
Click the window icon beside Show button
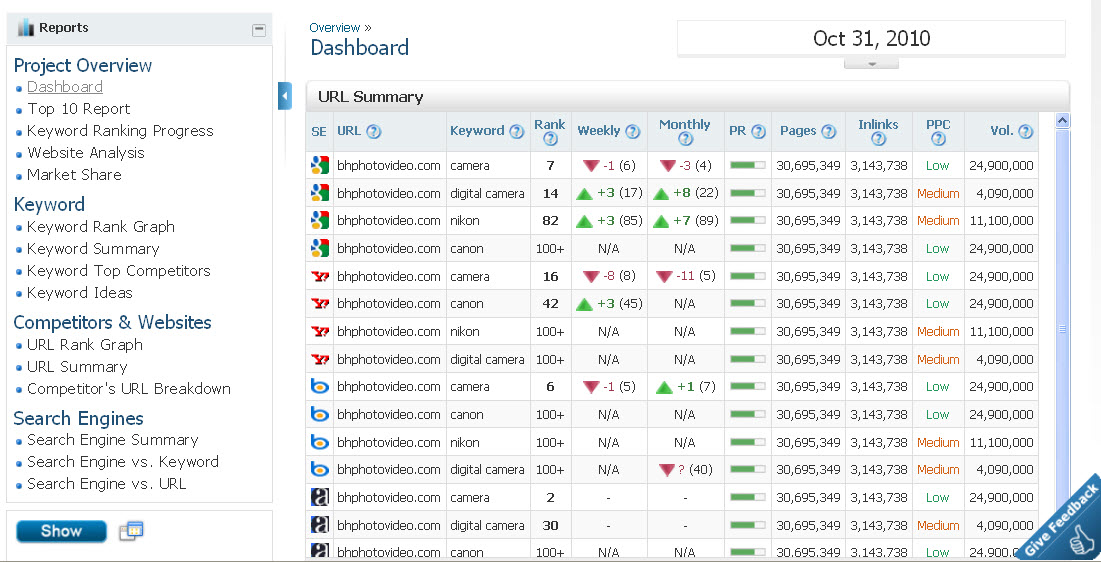(x=131, y=532)
